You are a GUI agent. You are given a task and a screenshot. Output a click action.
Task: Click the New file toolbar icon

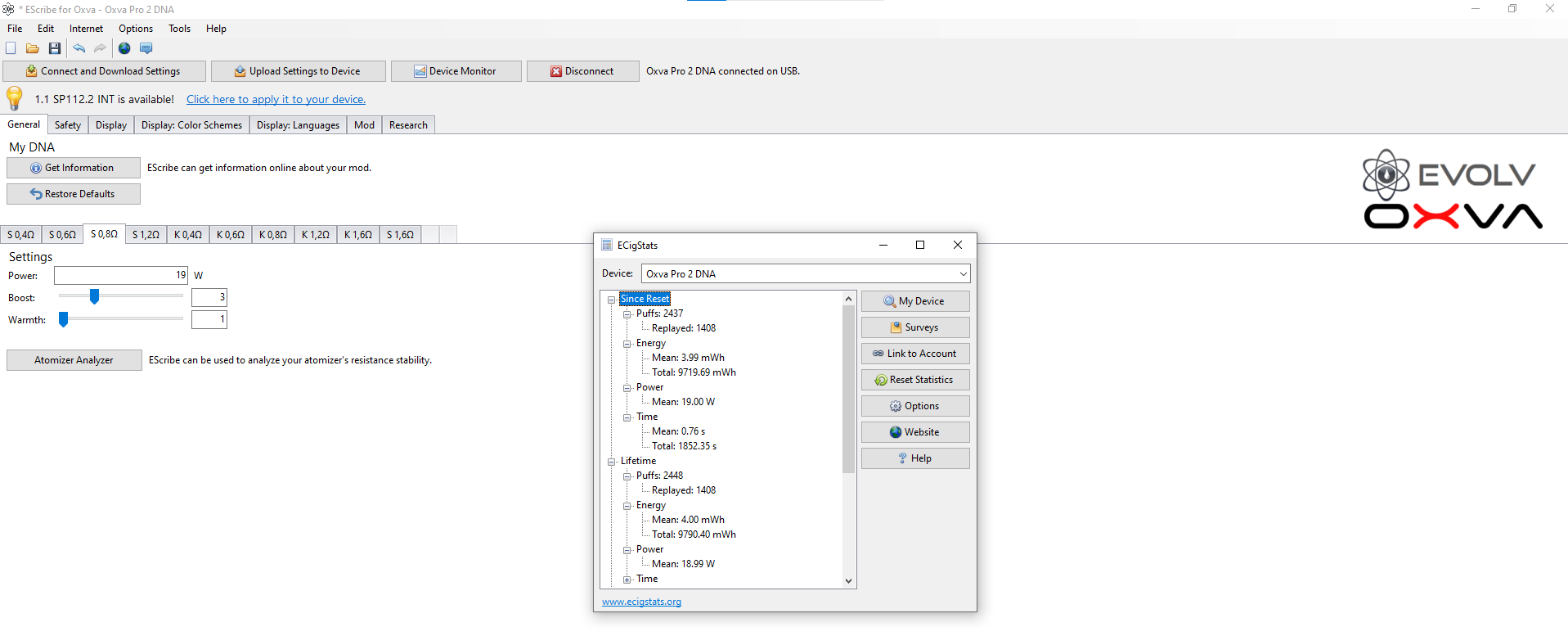coord(11,48)
